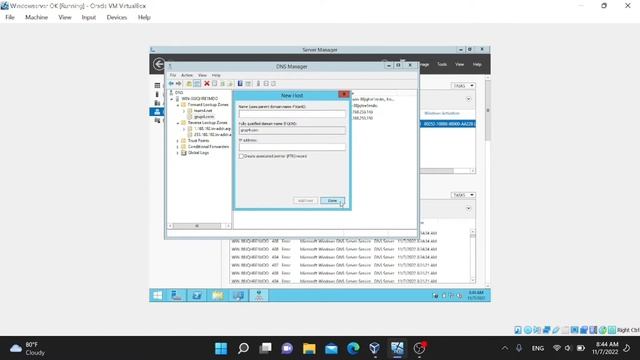This screenshot has width=640, height=360.
Task: Open the Tools menu in Server Manager
Action: (442, 64)
